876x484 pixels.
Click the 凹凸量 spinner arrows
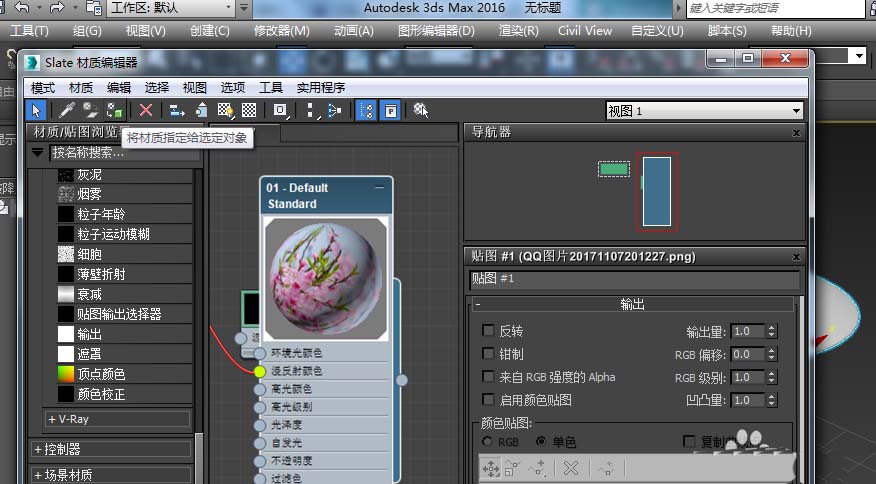(x=772, y=400)
